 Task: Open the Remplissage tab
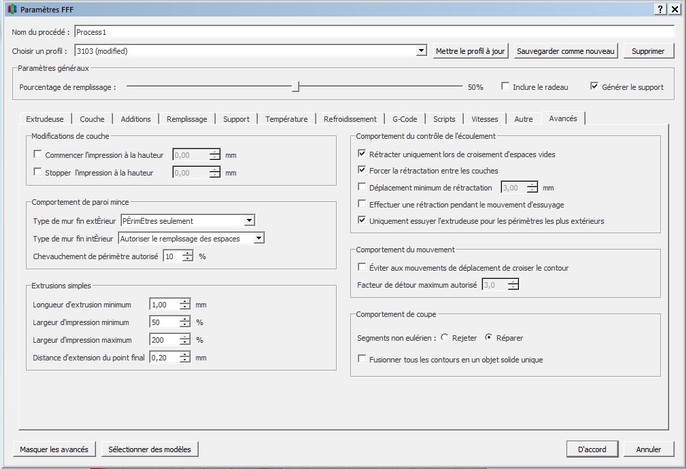coord(187,118)
